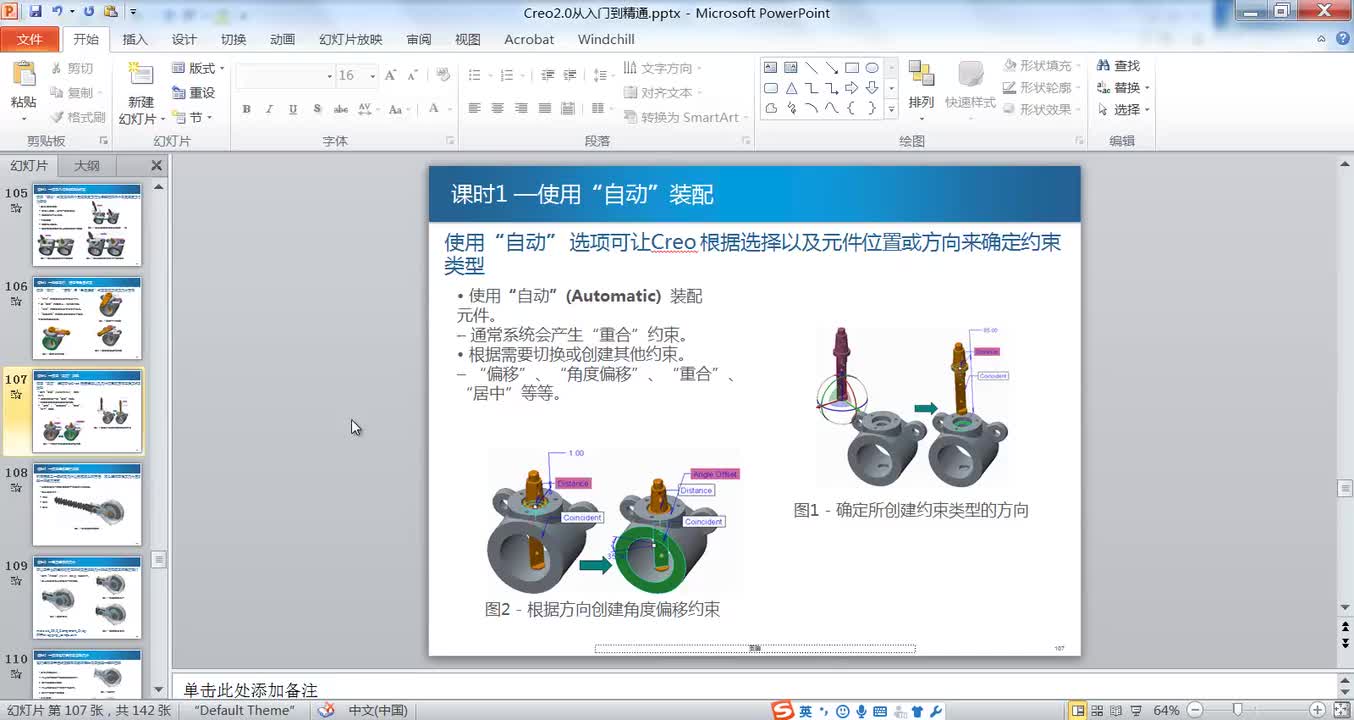The width and height of the screenshot is (1354, 720).
Task: Justify the paragraph text
Action: (x=545, y=108)
